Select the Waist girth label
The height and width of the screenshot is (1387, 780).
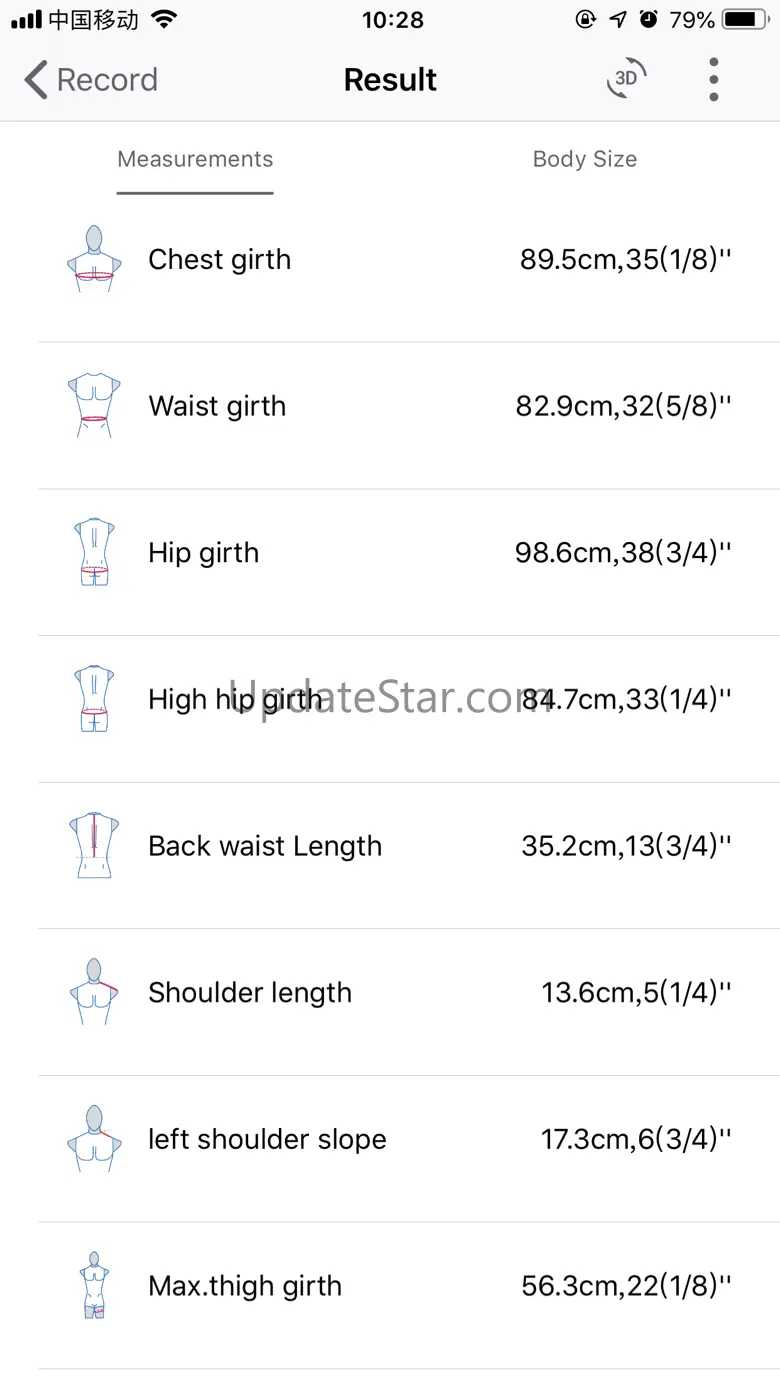217,406
